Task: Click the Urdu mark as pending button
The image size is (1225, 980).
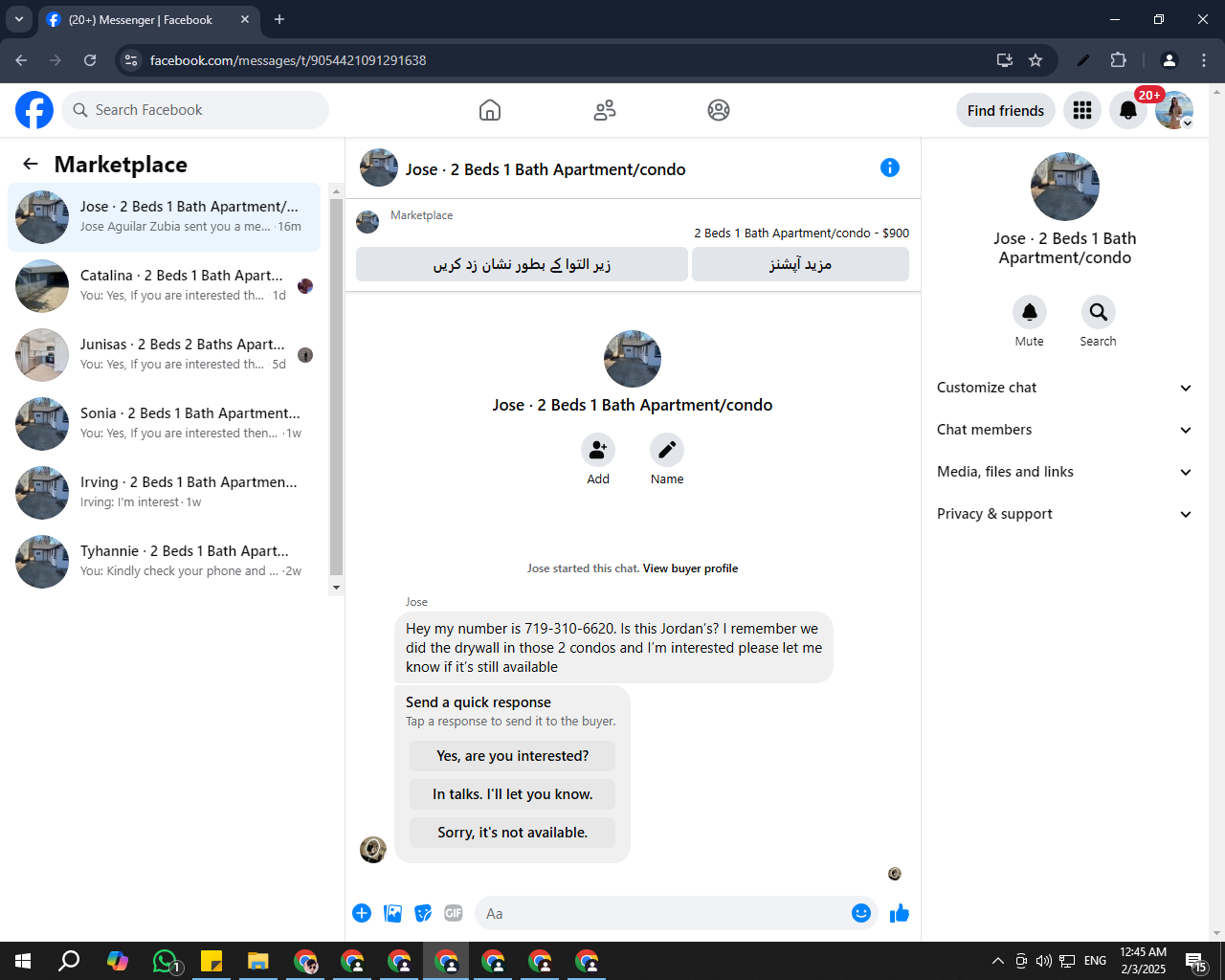Action: [522, 264]
